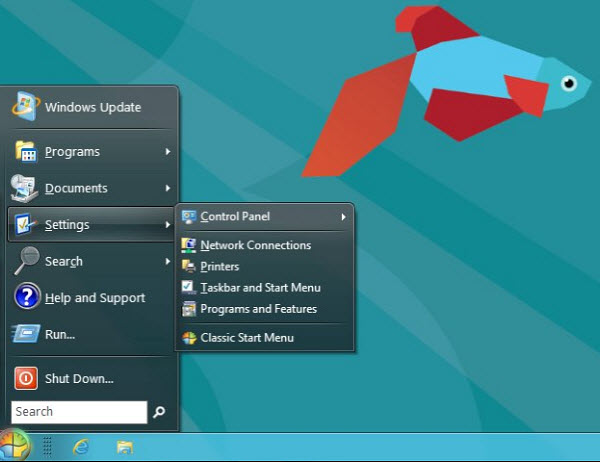Open File Explorer from the taskbar
The image size is (600, 462).
coord(125,447)
